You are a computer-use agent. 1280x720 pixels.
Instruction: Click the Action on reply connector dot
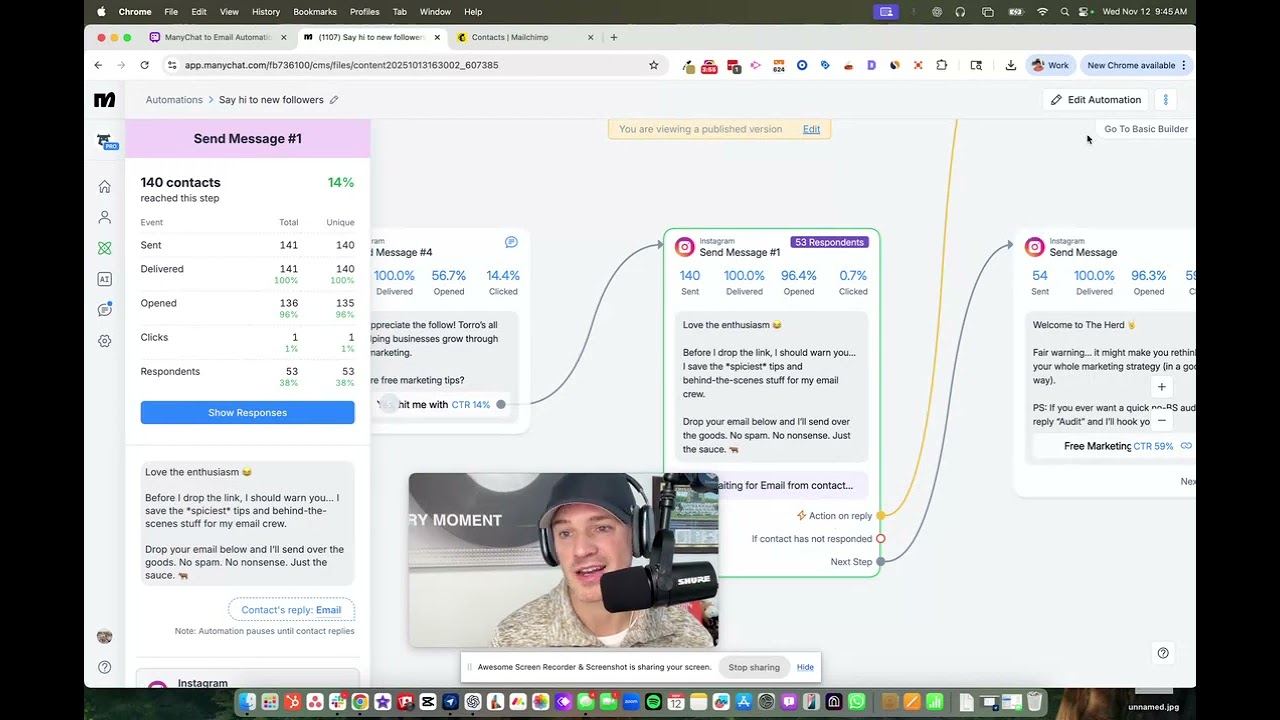click(x=881, y=516)
